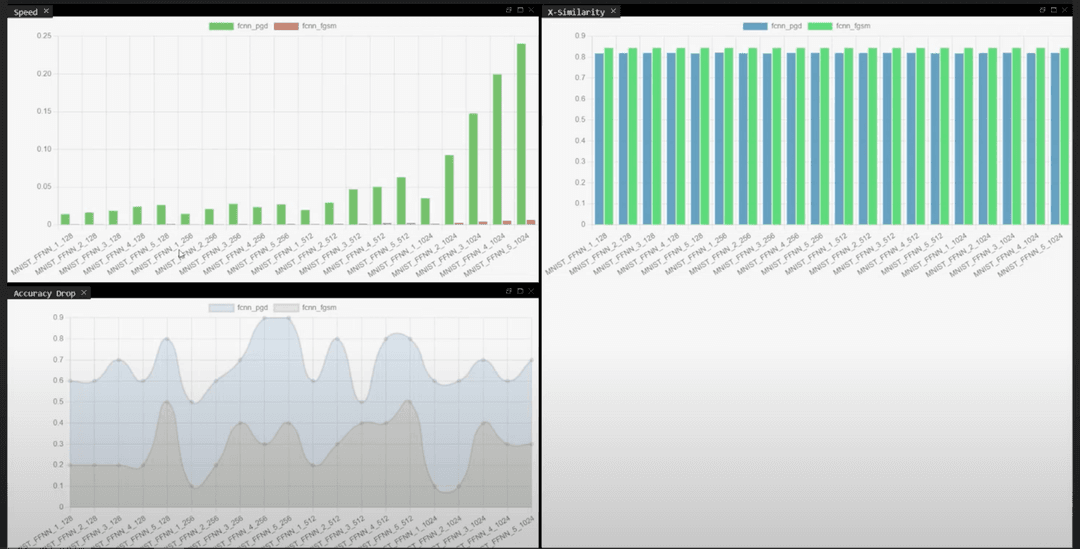Hide fcnn_pgd series in X-Similarity legend

click(x=772, y=26)
